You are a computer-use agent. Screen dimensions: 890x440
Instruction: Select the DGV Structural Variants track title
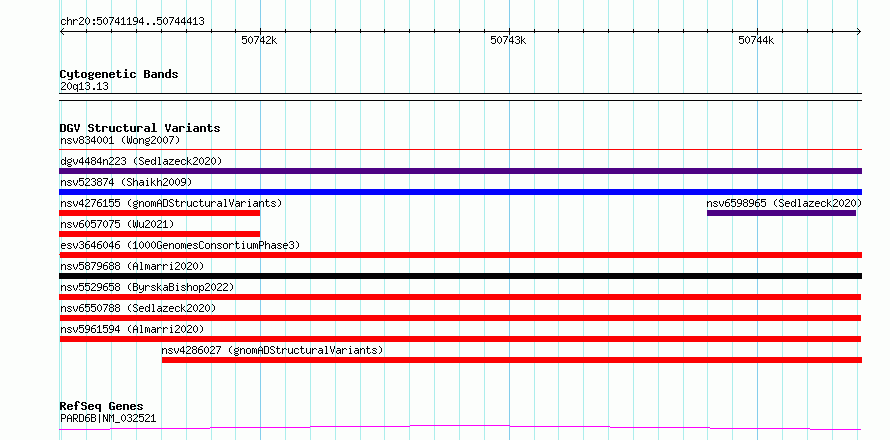click(140, 128)
